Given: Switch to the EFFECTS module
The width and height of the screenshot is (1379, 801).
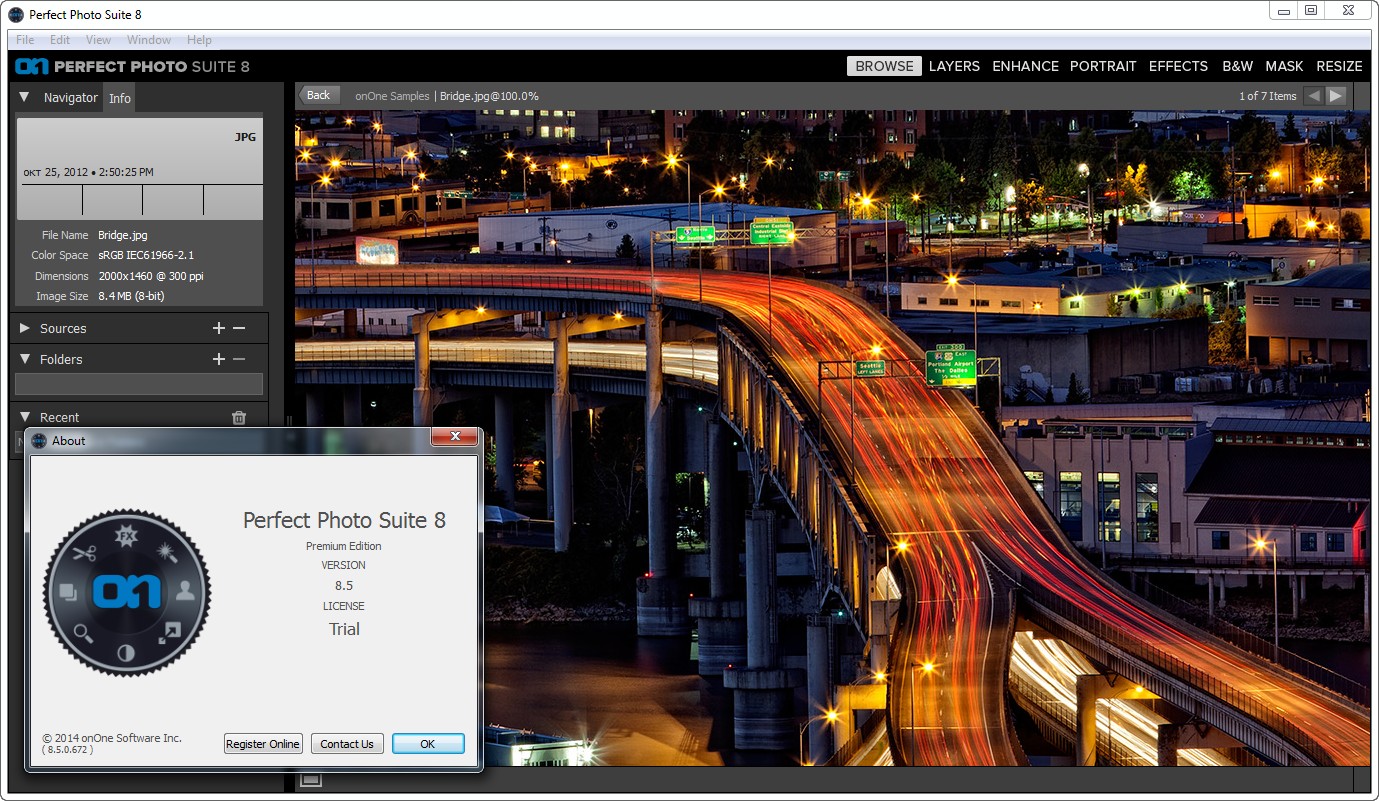Looking at the screenshot, I should coord(1178,66).
